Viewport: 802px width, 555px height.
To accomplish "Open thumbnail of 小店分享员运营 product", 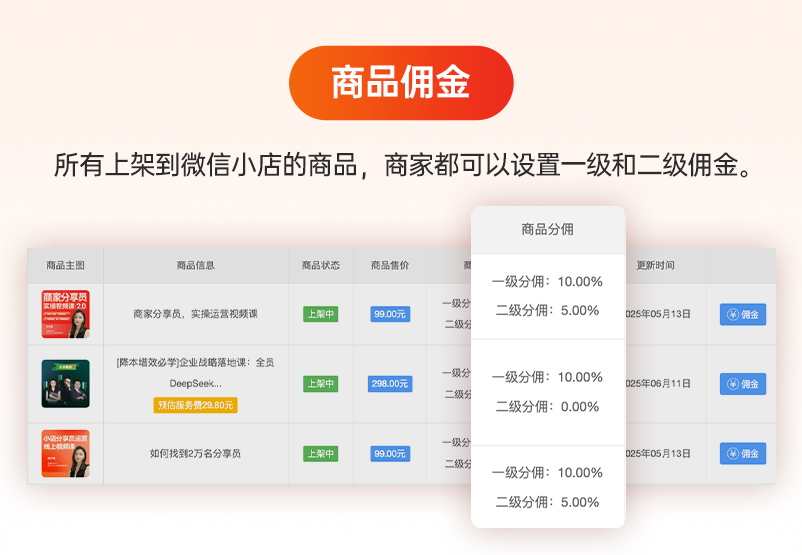I will (65, 454).
